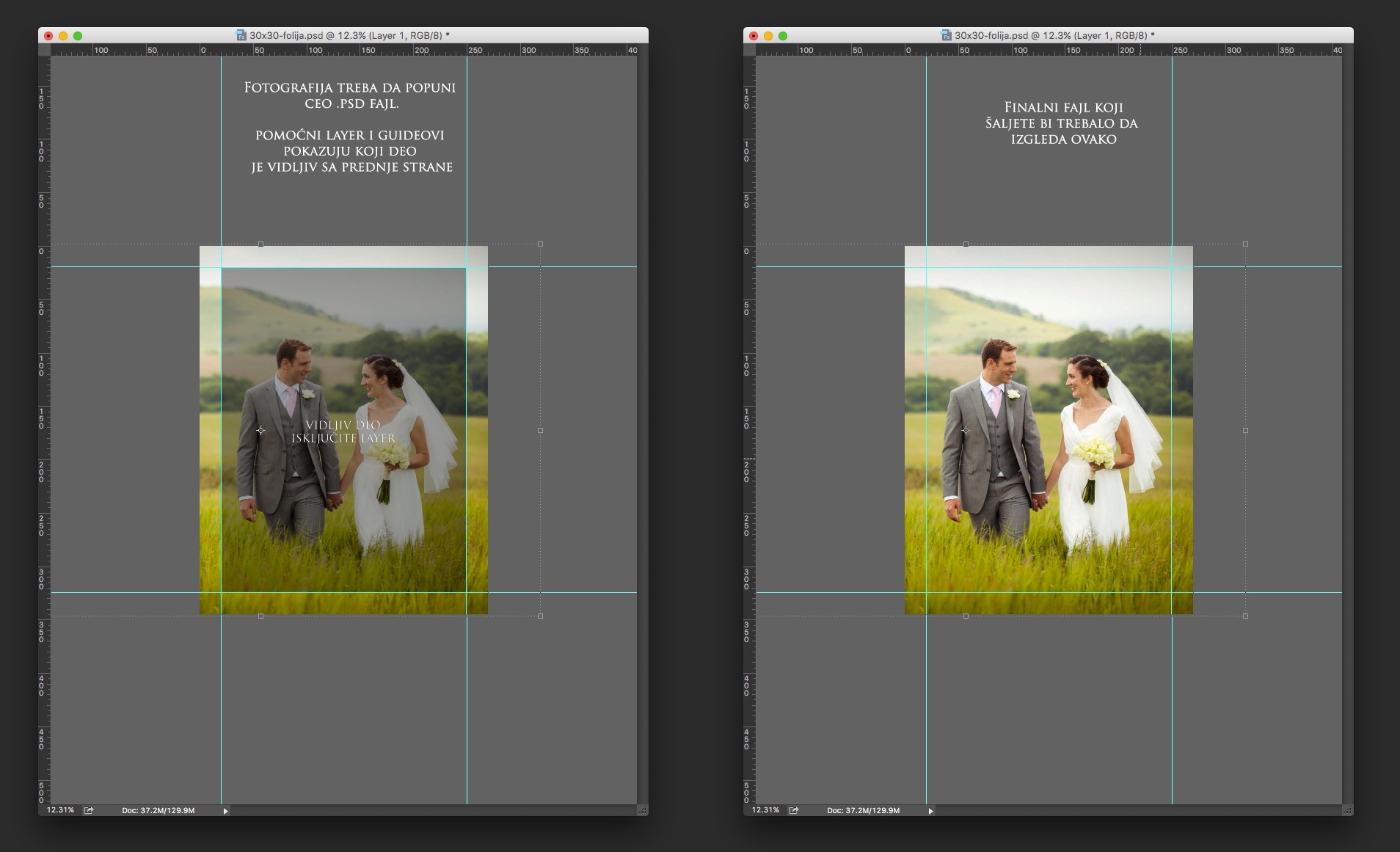This screenshot has width=1400, height=852.
Task: Click the ruler origin corner in left window
Action: coord(44,50)
